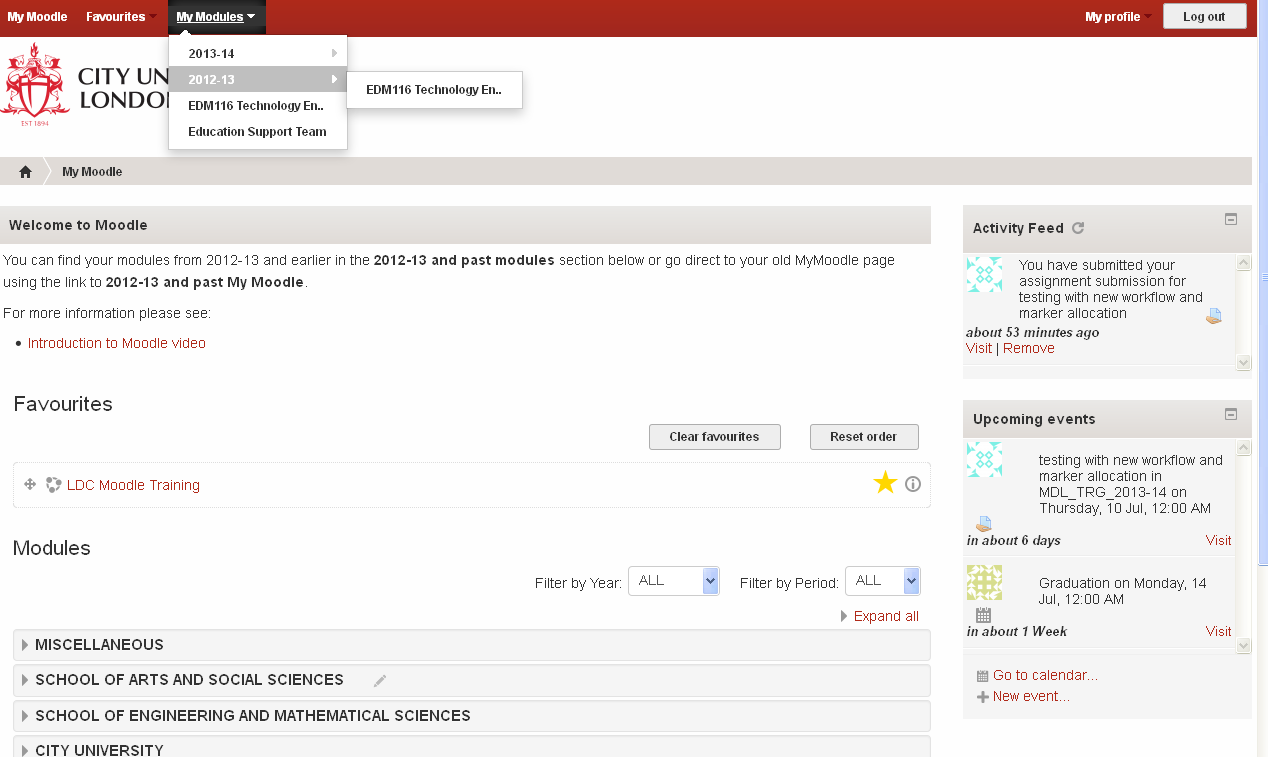Select Education Support Team menu item
Viewport: 1268px width, 757px height.
pos(258,131)
